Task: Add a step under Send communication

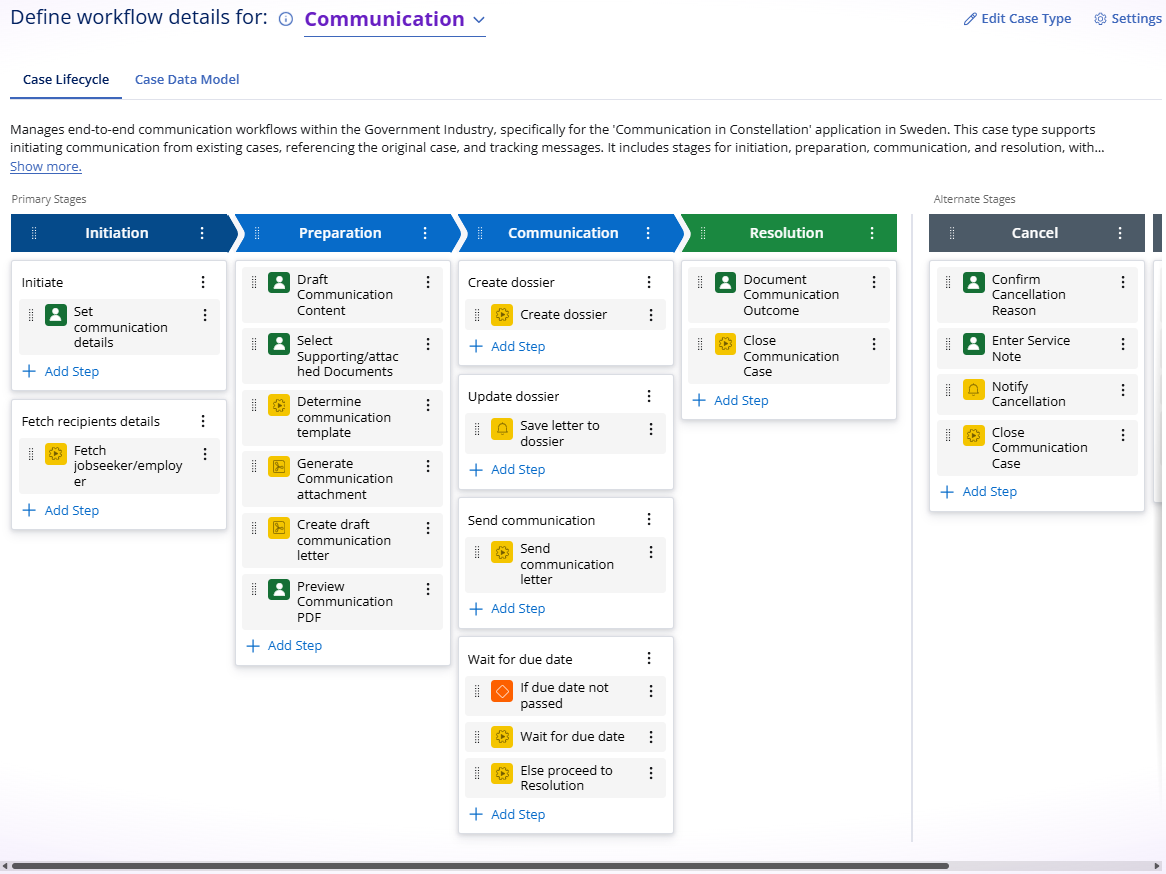Action: 507,608
